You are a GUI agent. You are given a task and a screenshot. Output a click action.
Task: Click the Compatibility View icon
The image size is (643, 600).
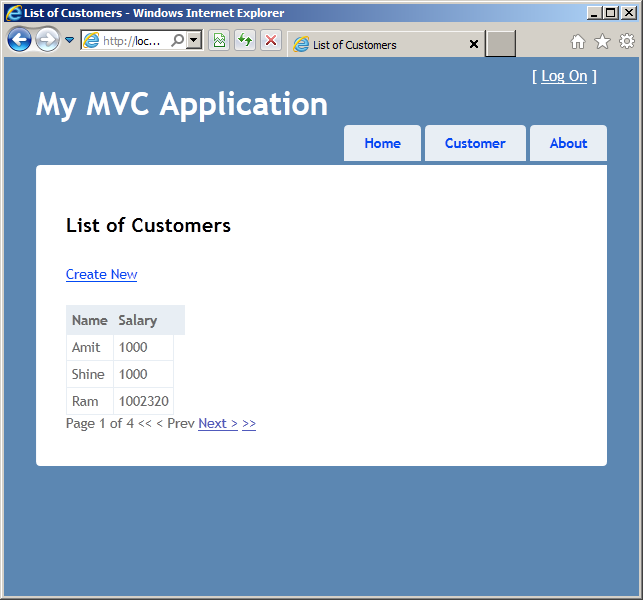pos(219,40)
